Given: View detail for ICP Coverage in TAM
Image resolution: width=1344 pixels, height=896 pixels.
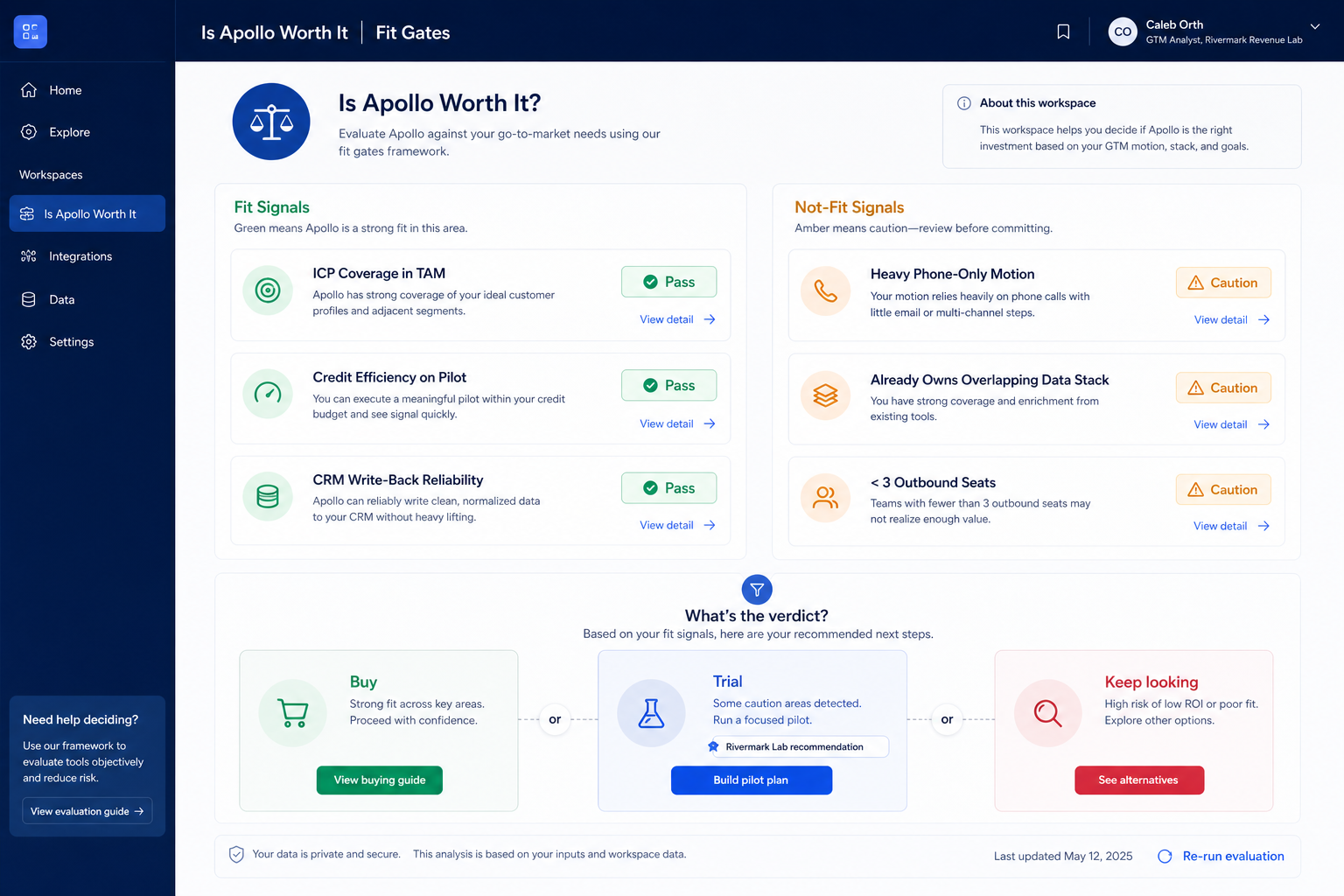Looking at the screenshot, I should pos(678,319).
